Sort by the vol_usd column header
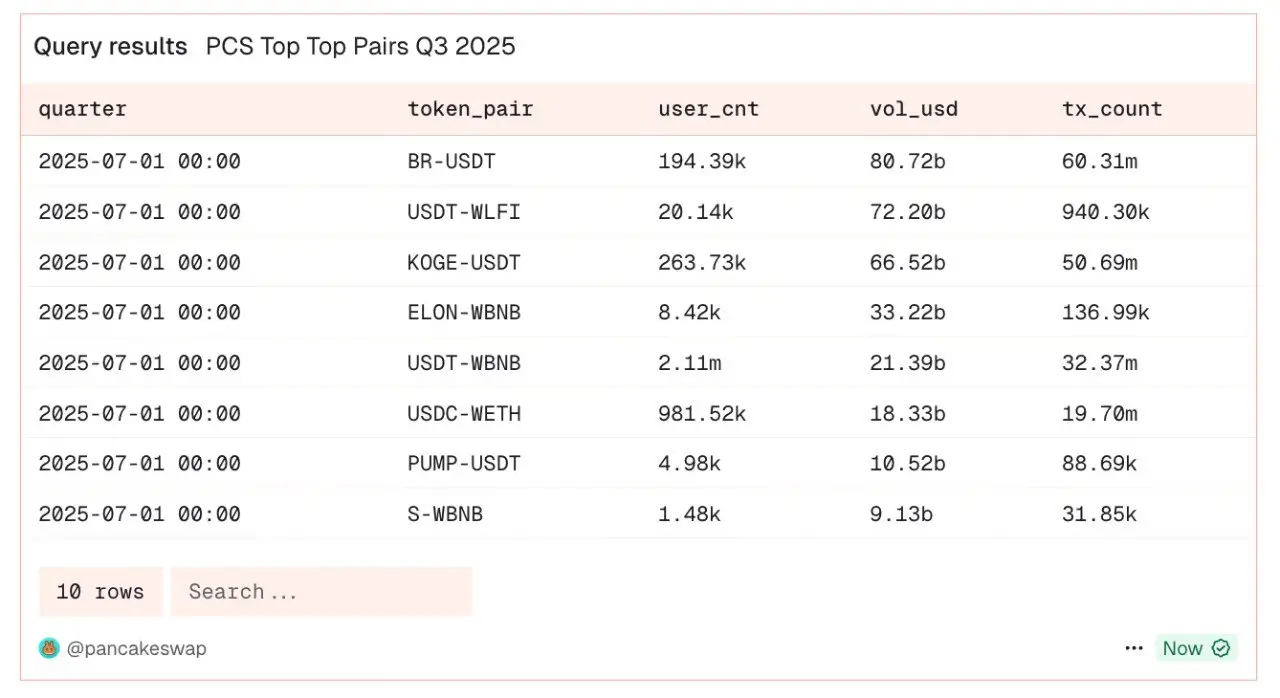This screenshot has height=698, width=1280. point(913,109)
